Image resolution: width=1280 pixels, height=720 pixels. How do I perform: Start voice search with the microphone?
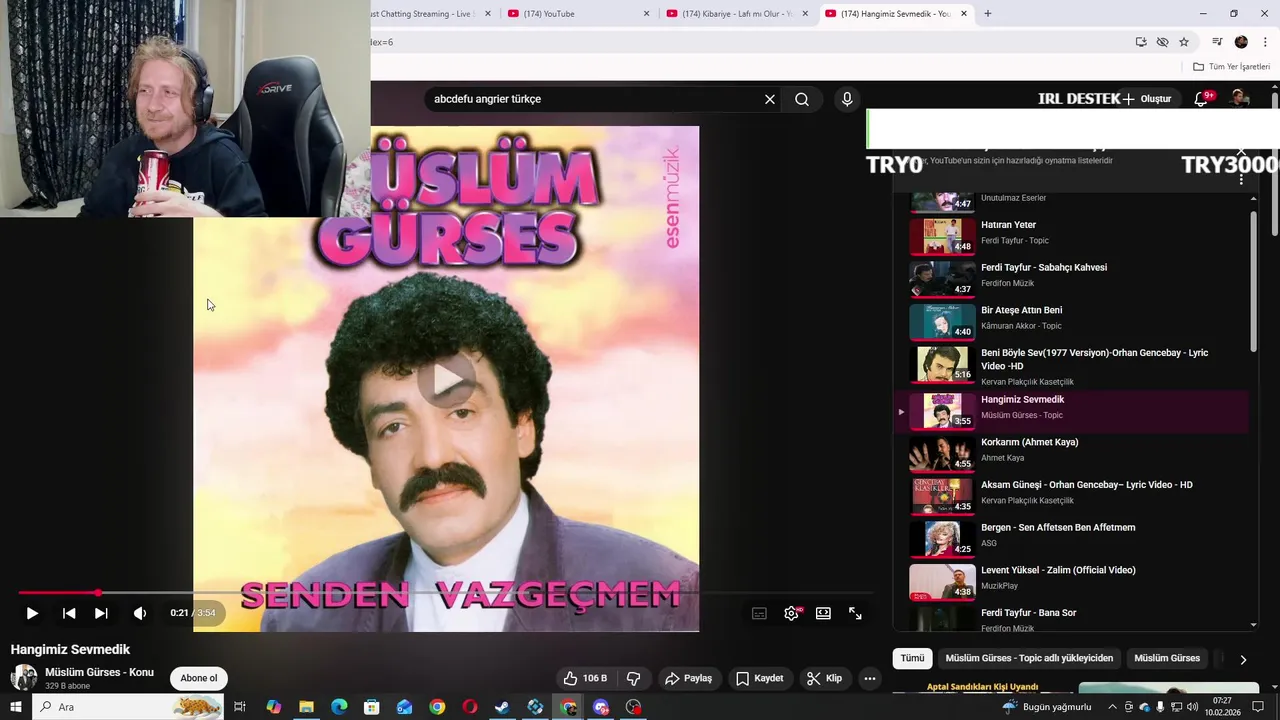(847, 99)
